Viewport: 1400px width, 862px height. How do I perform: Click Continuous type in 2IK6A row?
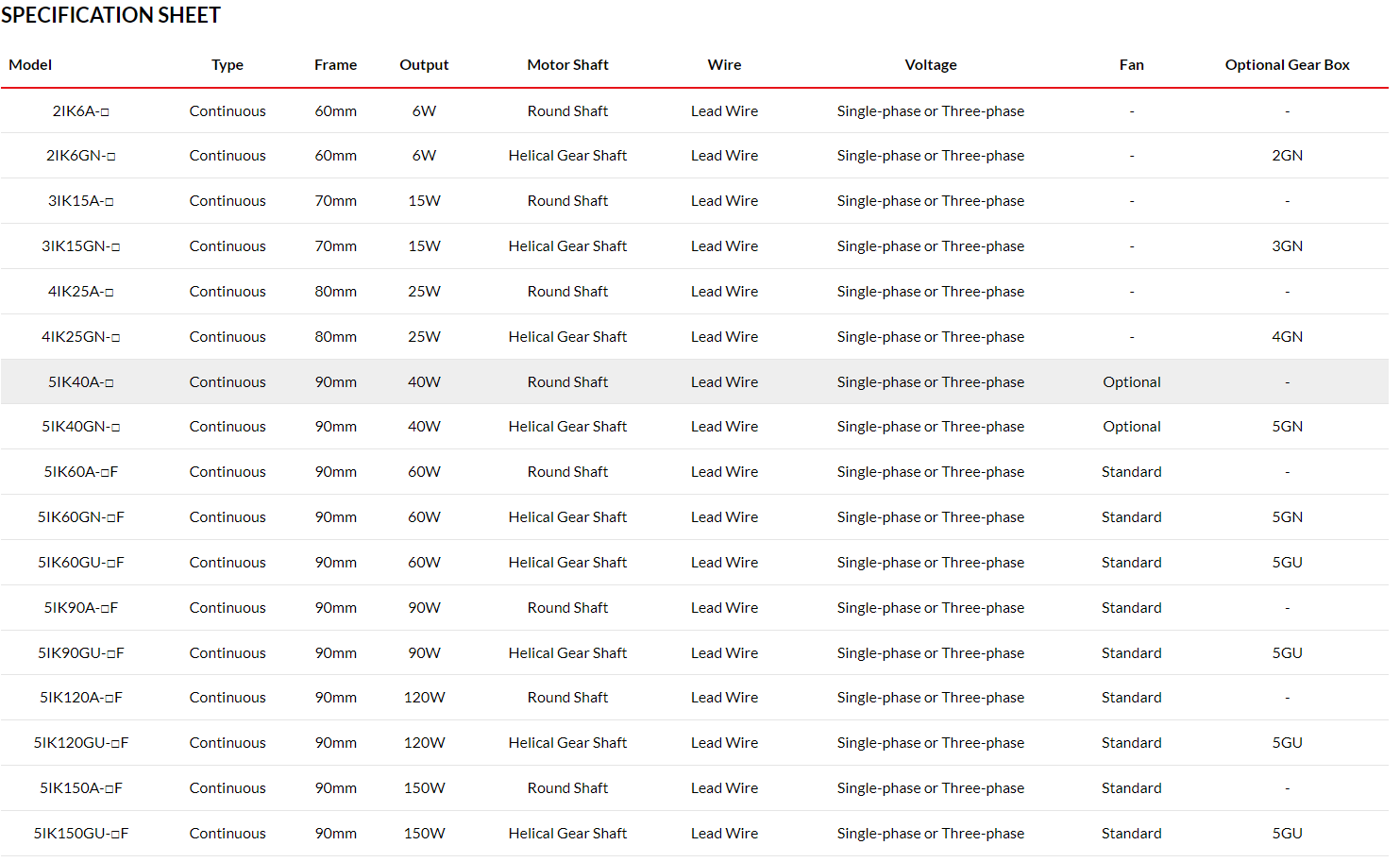point(228,111)
